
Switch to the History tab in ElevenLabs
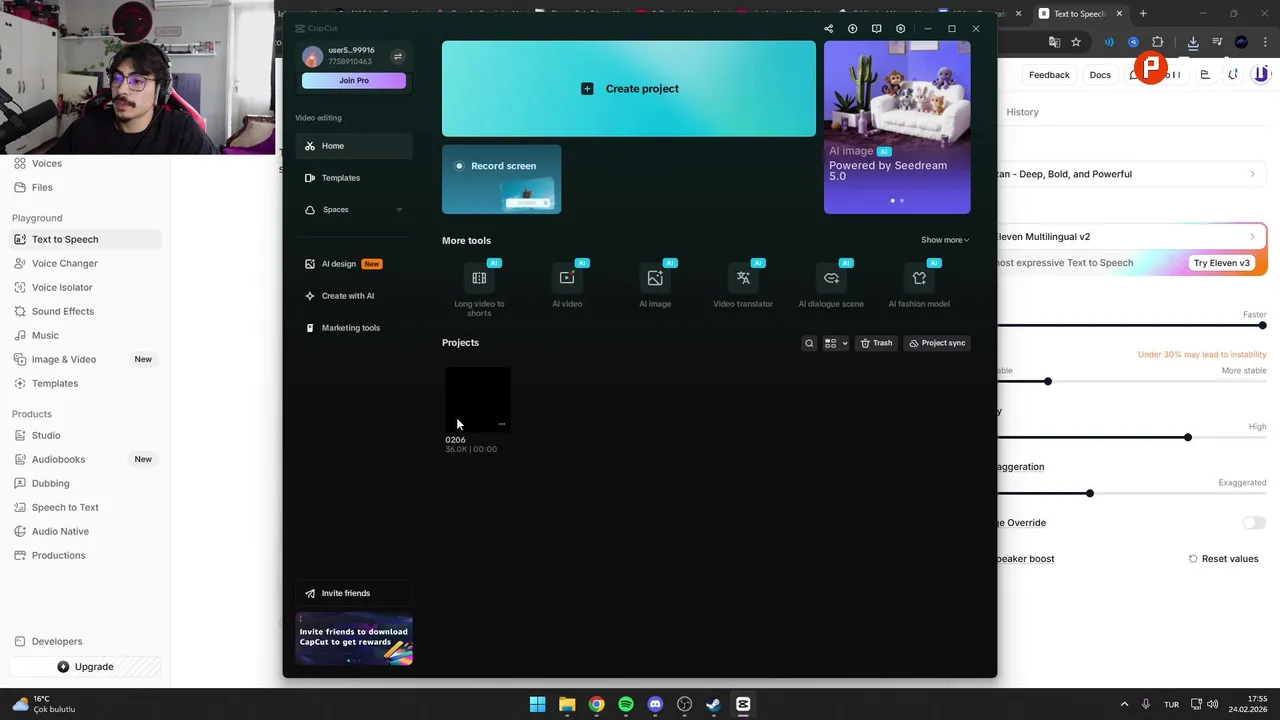[x=1022, y=112]
